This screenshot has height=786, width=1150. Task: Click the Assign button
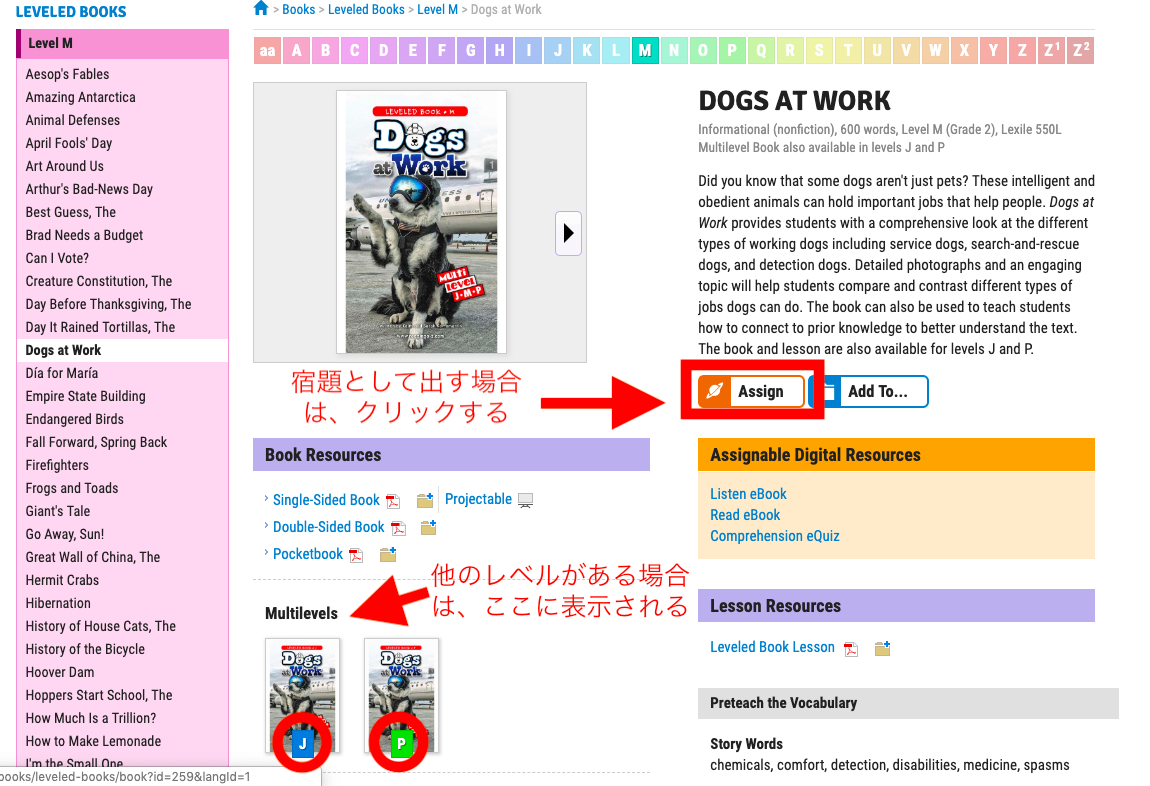pyautogui.click(x=751, y=392)
